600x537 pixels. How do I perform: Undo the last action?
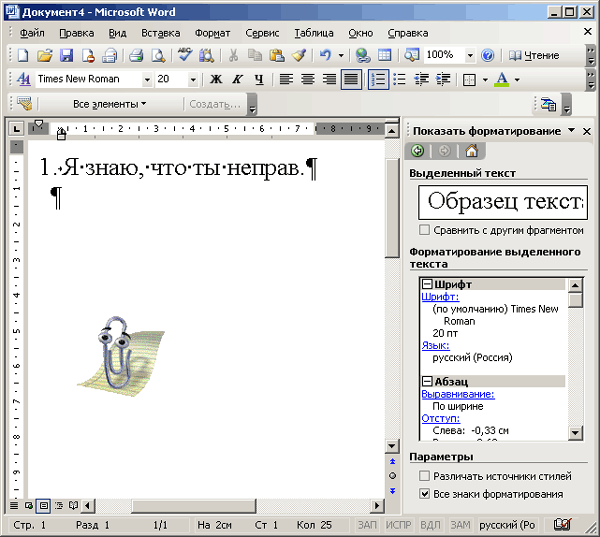(x=325, y=56)
